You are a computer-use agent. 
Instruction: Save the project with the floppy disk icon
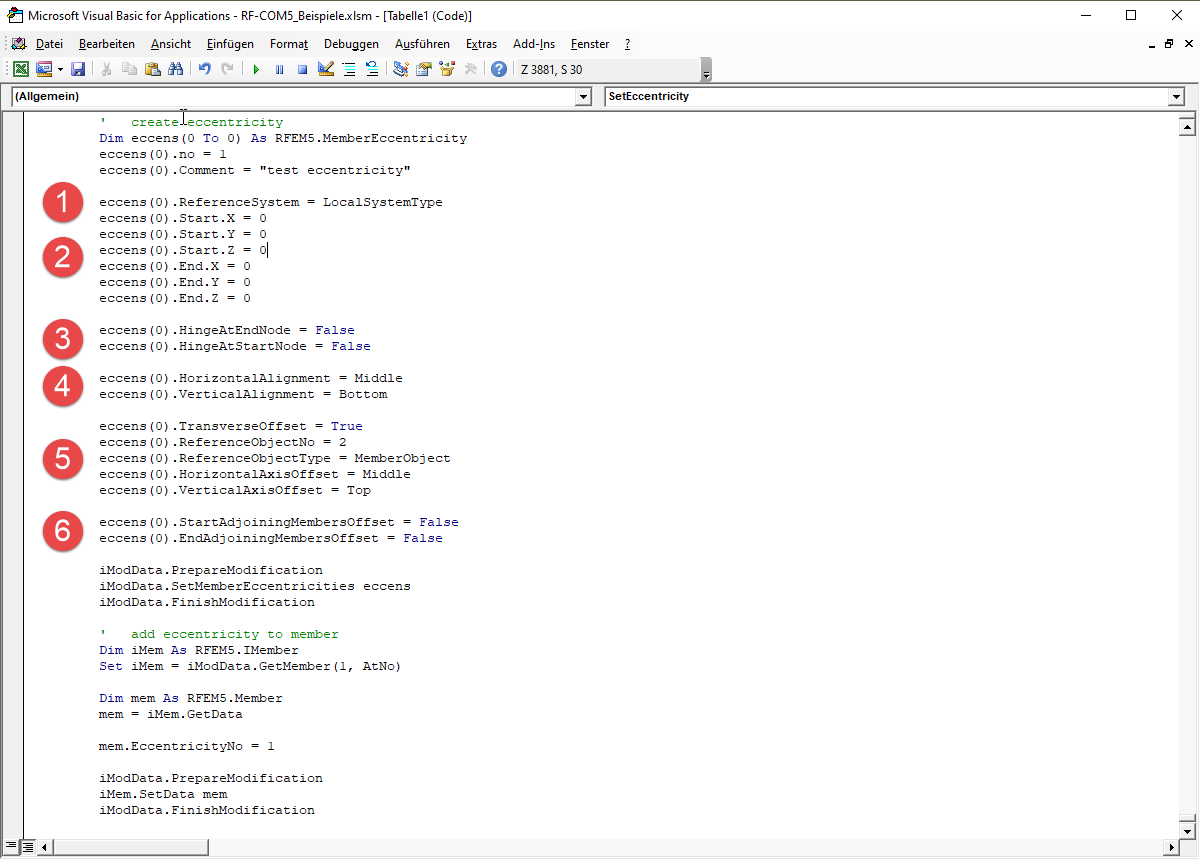point(78,69)
